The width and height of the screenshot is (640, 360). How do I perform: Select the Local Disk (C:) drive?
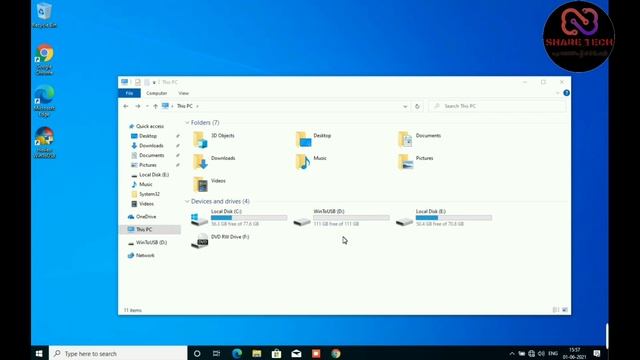pyautogui.click(x=239, y=218)
